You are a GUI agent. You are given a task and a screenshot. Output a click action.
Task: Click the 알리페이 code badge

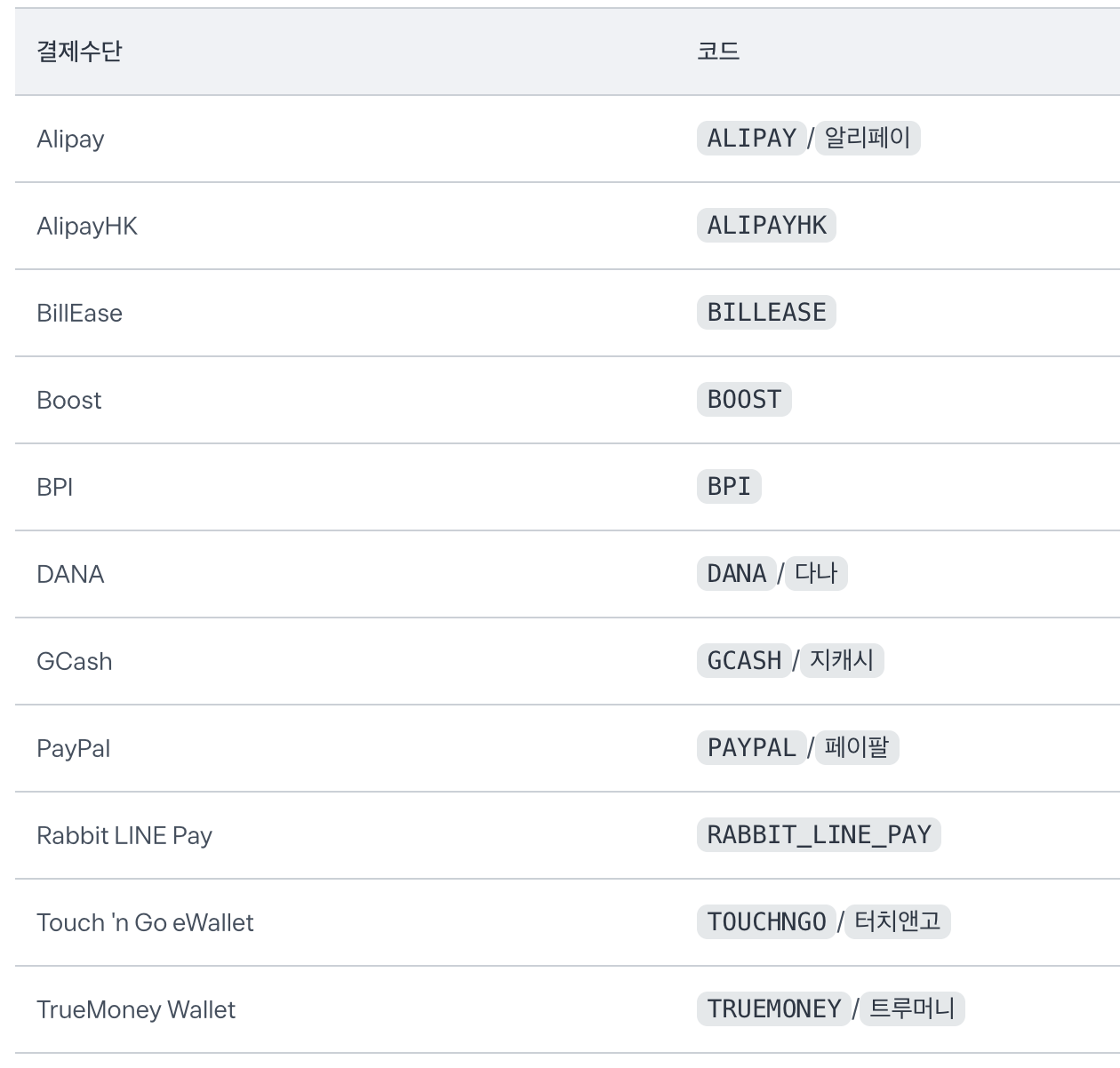[x=867, y=139]
